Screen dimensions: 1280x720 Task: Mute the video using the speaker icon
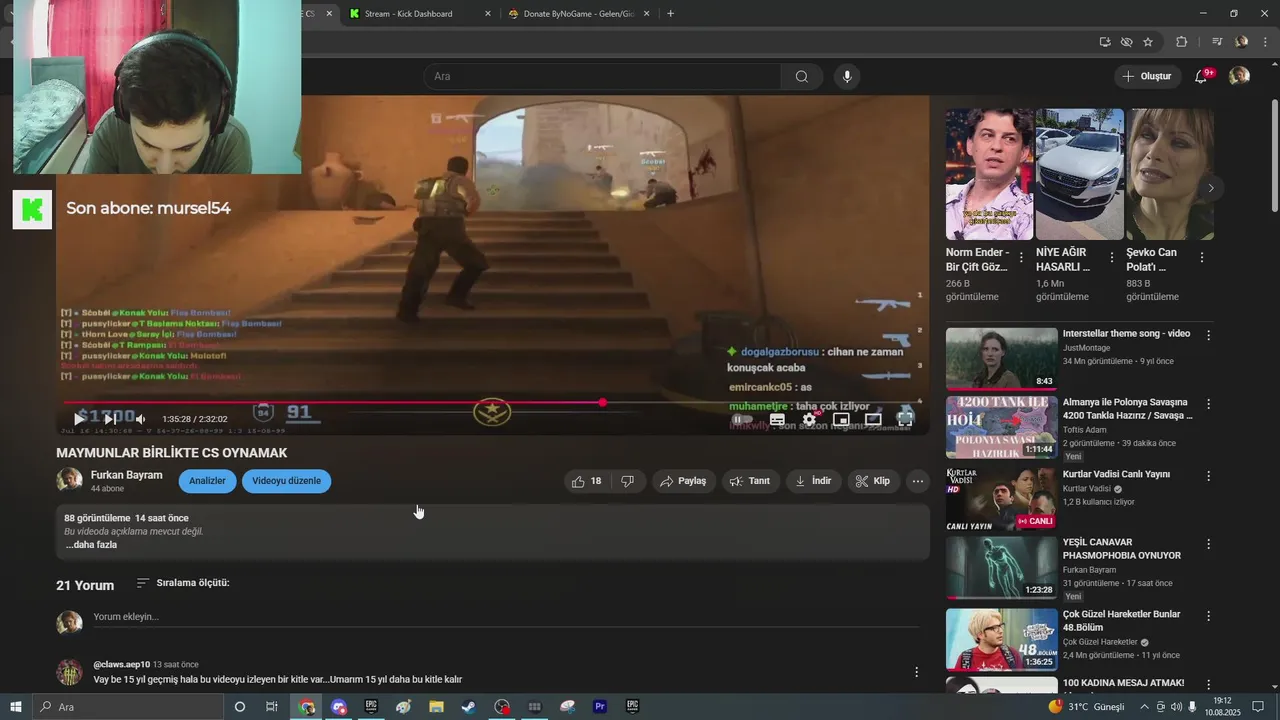(140, 419)
